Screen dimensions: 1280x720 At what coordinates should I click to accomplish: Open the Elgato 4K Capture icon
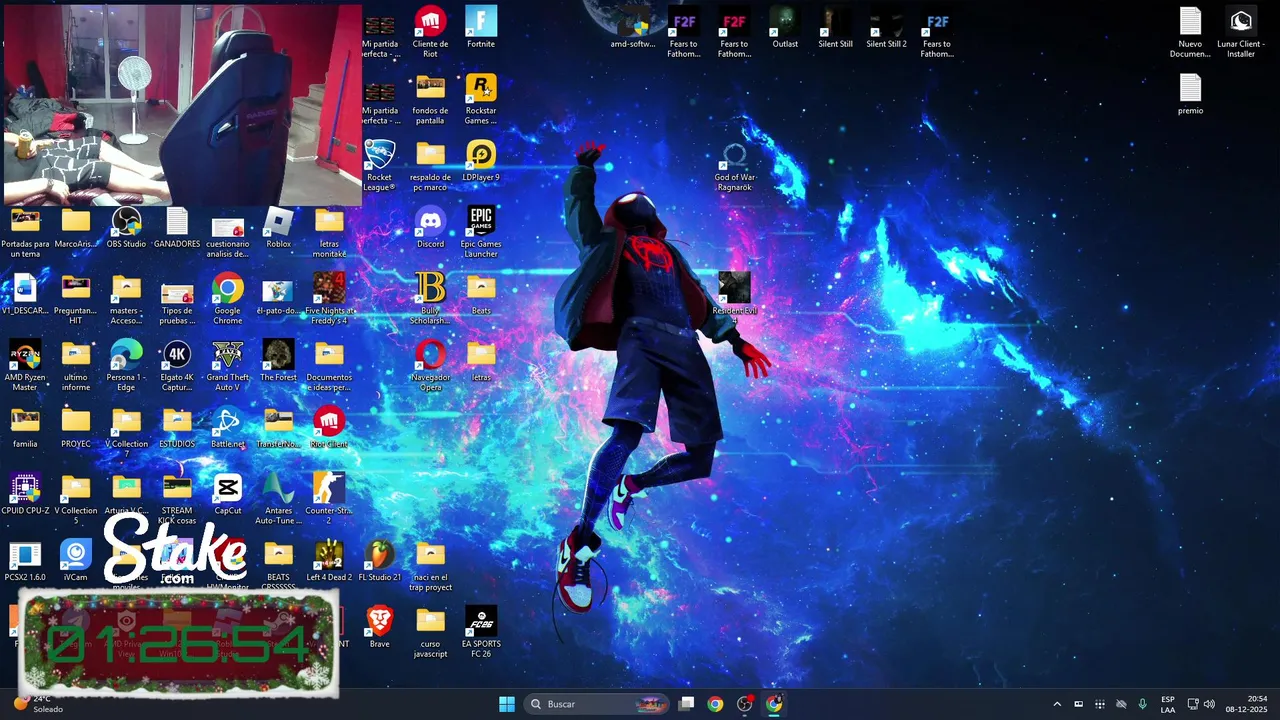pos(177,365)
